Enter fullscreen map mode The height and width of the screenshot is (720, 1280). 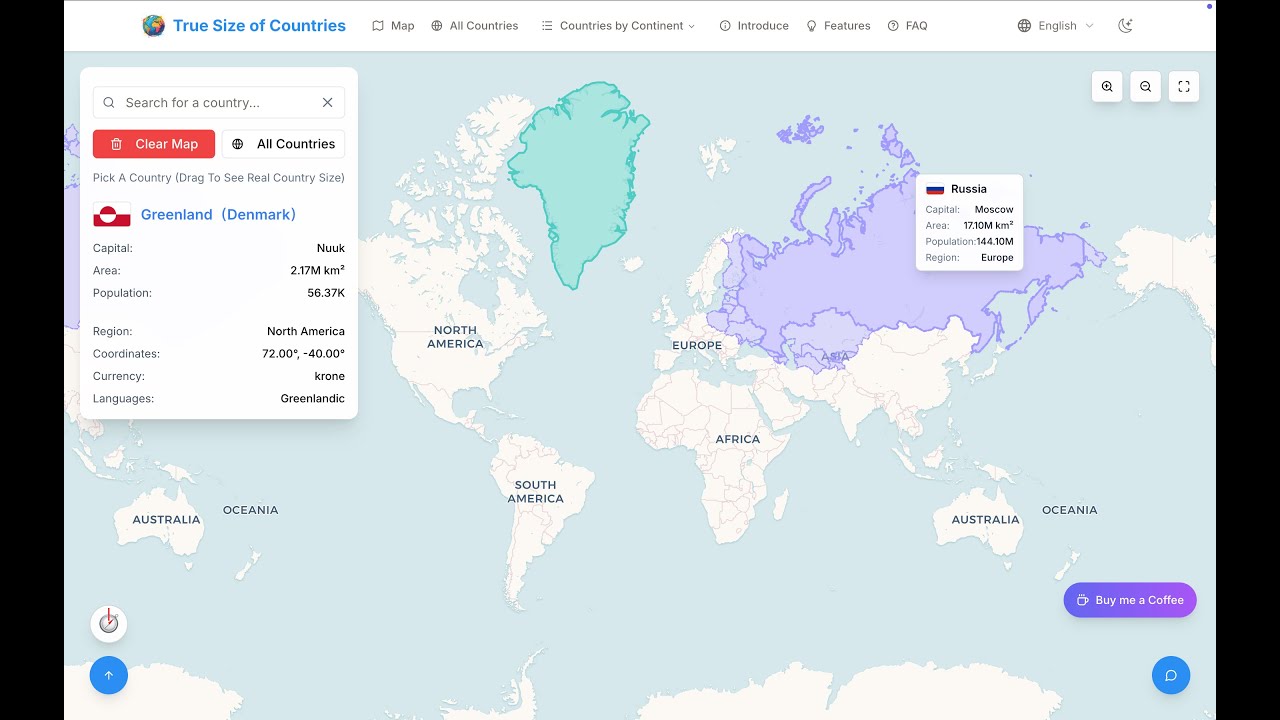click(x=1184, y=87)
